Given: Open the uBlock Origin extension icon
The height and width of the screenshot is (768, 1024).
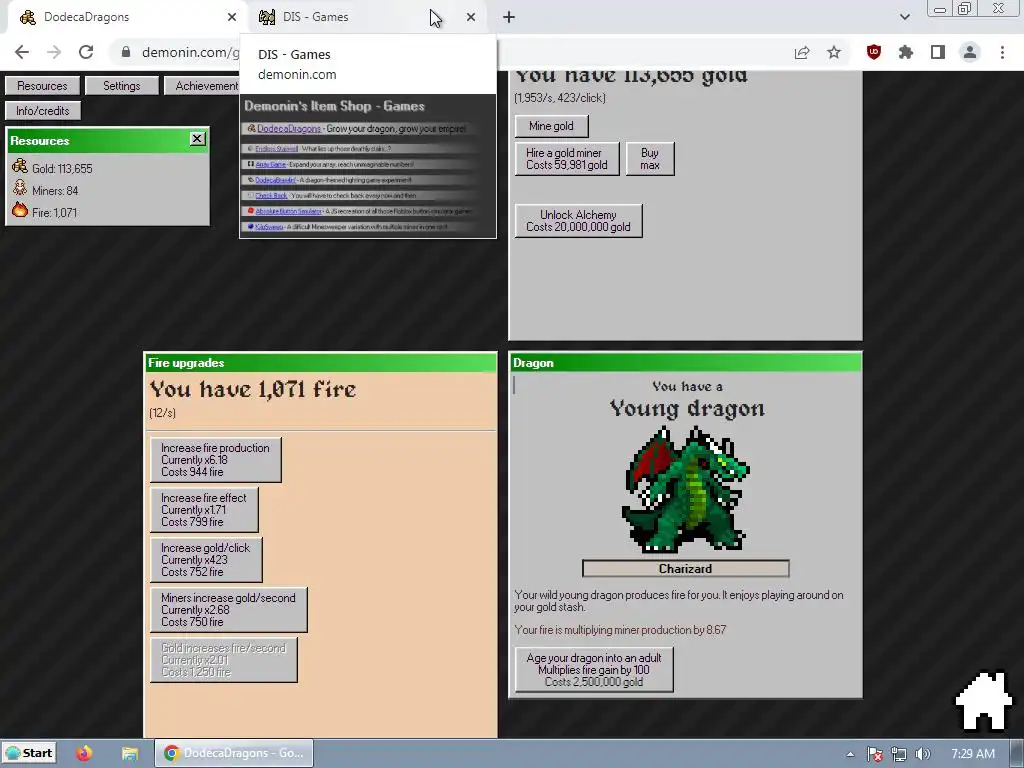Looking at the screenshot, I should tap(874, 52).
